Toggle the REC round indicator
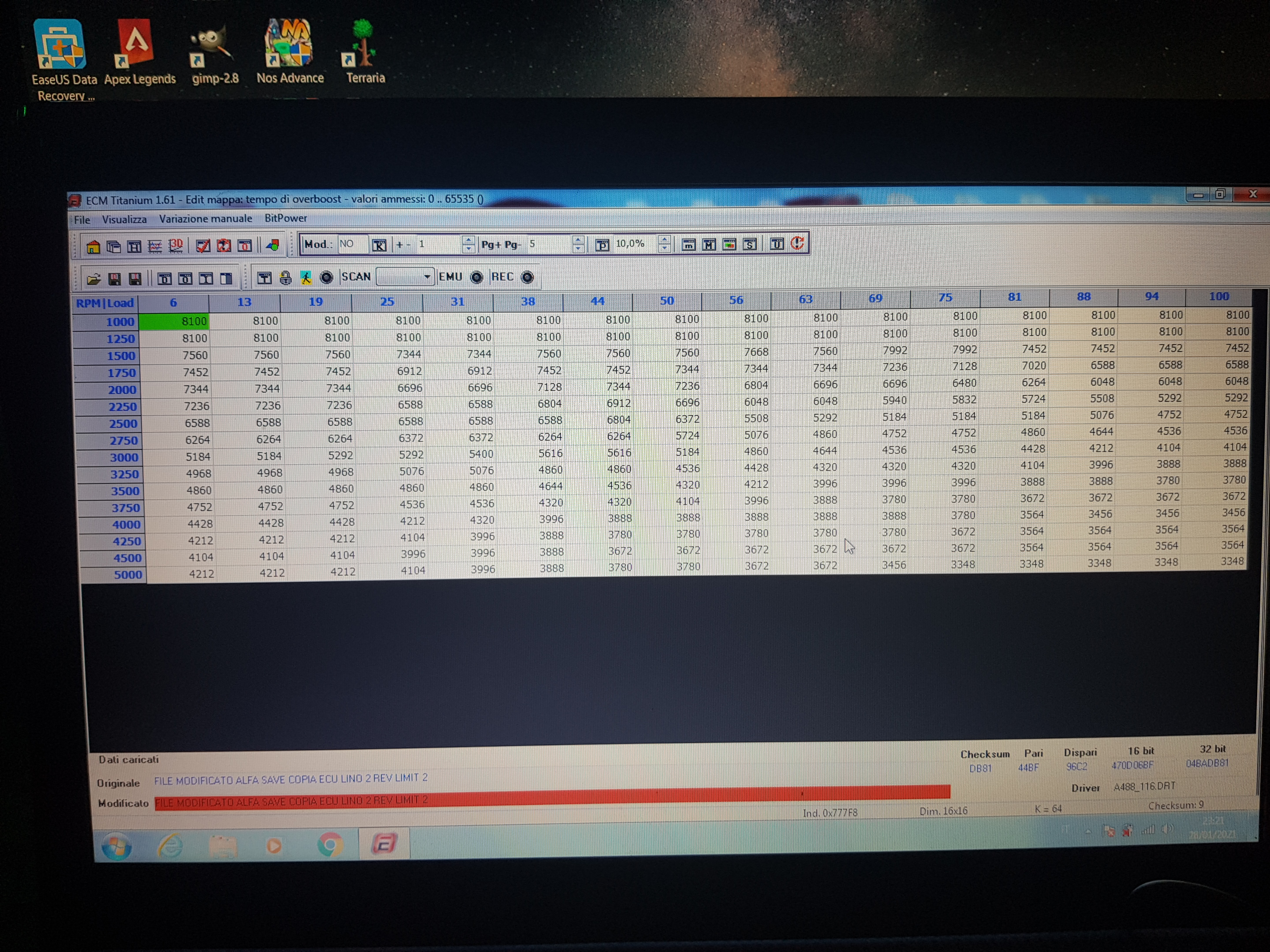The height and width of the screenshot is (952, 1270). click(x=527, y=277)
